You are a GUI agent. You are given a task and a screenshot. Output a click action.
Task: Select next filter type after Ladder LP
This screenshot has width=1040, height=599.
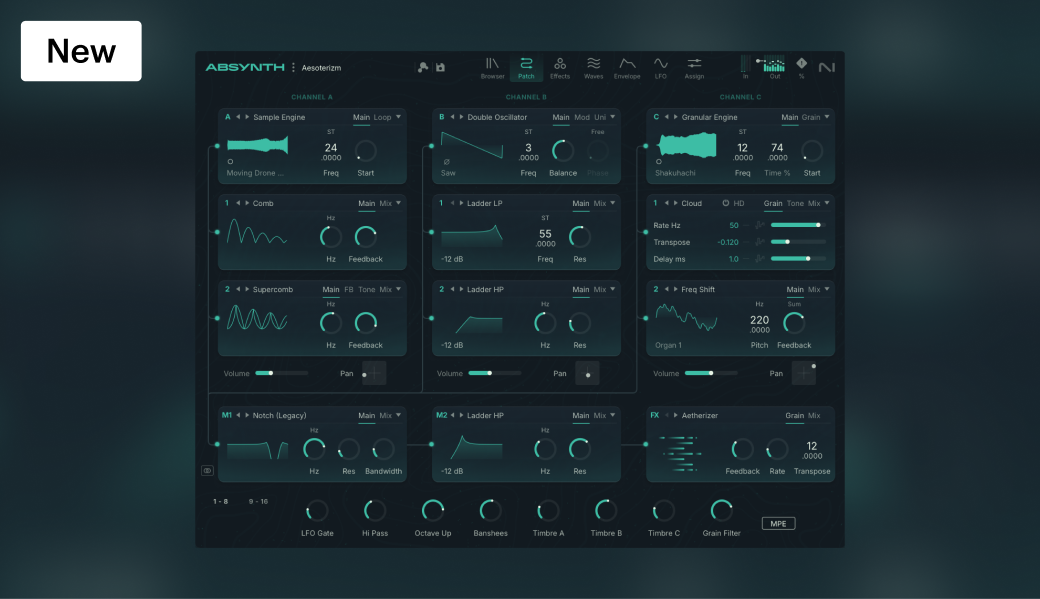click(x=462, y=203)
